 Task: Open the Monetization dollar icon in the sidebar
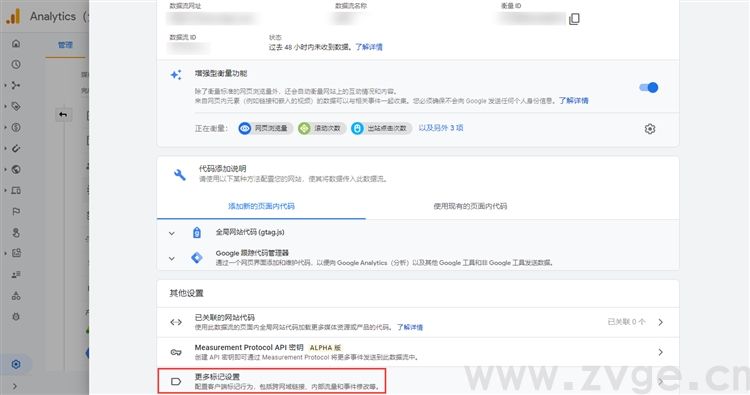click(x=16, y=127)
